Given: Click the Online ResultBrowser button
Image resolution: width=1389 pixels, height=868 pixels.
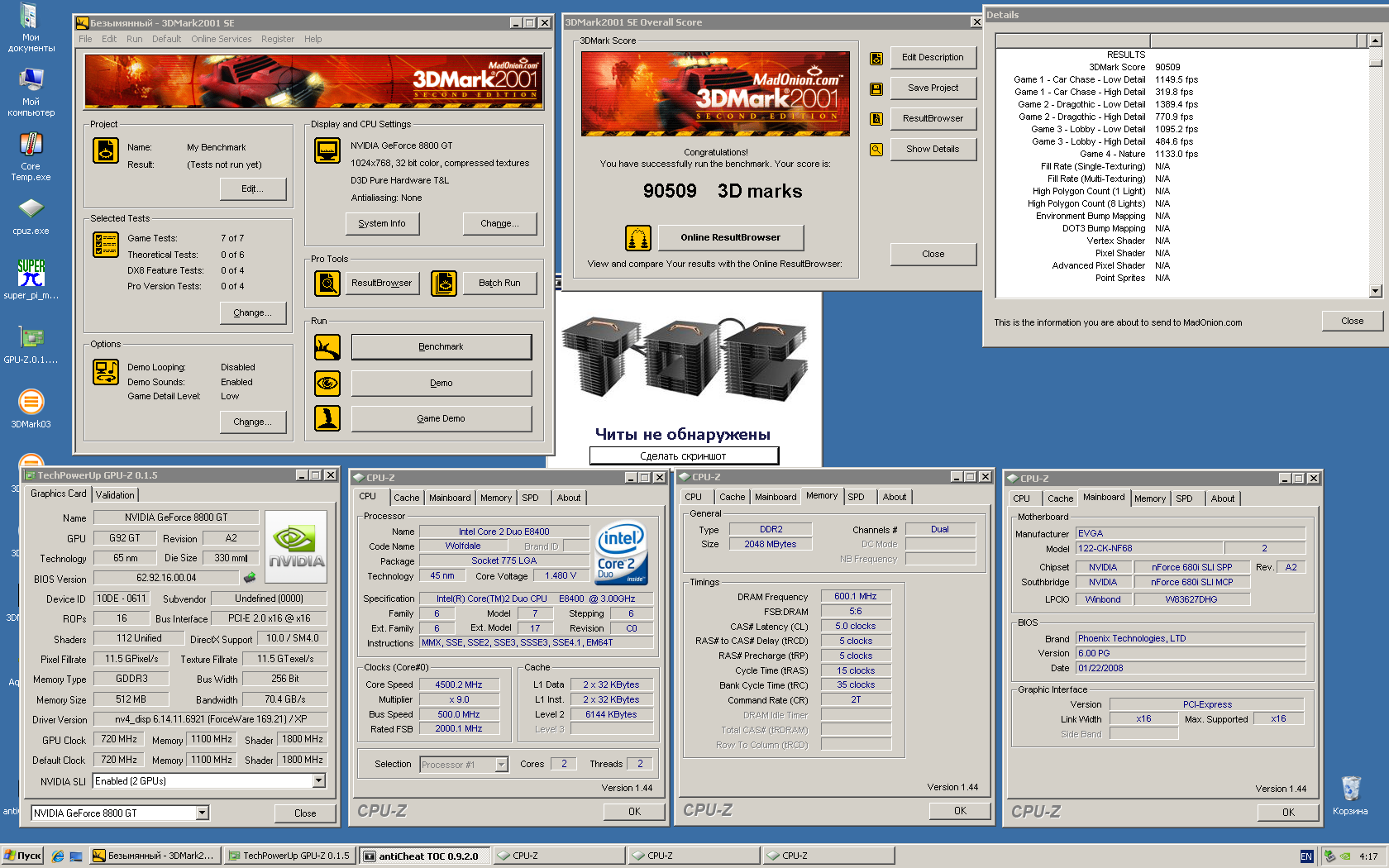Looking at the screenshot, I should click(730, 238).
